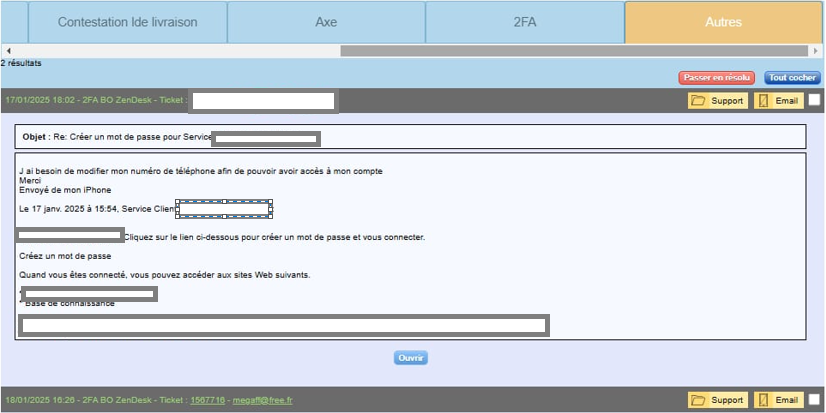Select the 2FA tab
This screenshot has height=413, width=826.
click(525, 22)
